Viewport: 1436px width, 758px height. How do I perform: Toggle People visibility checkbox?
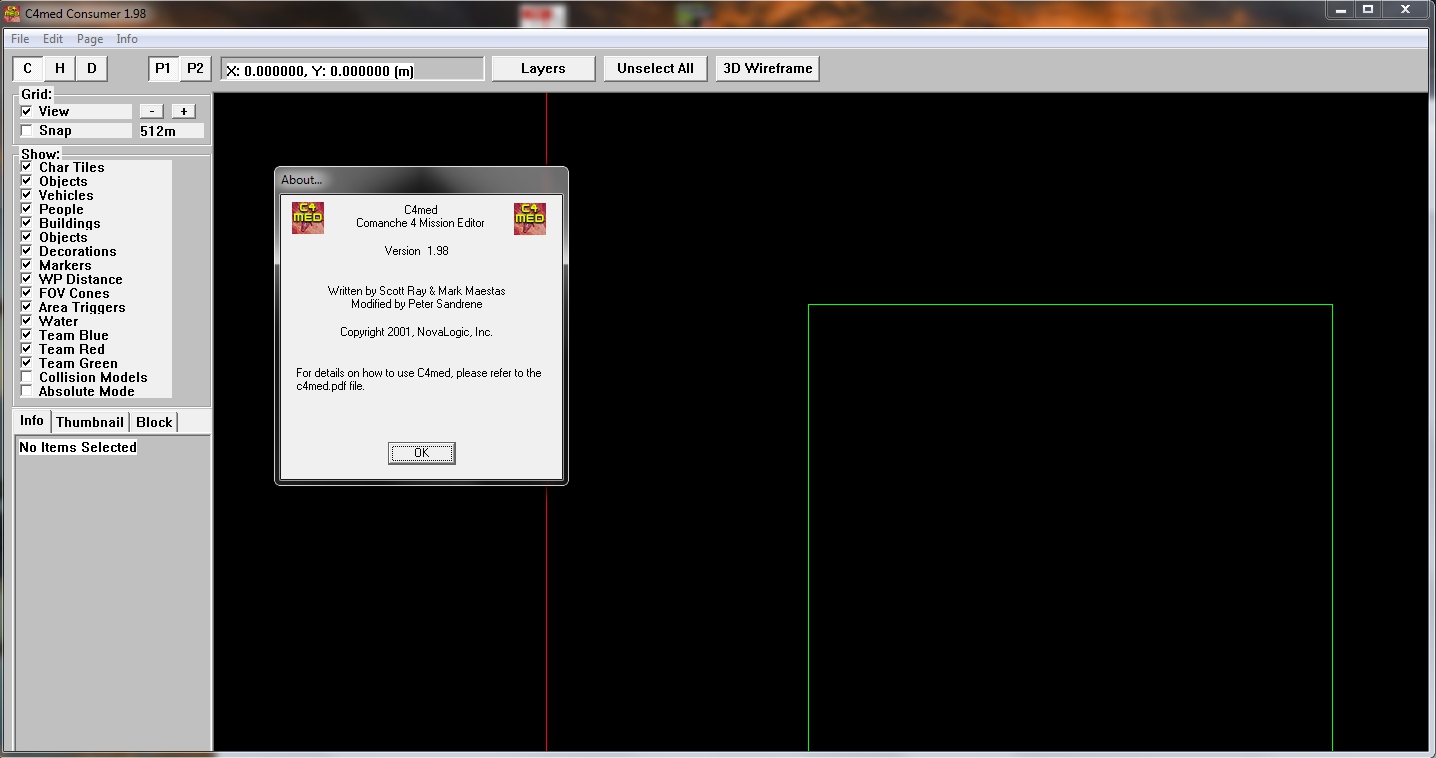coord(27,209)
